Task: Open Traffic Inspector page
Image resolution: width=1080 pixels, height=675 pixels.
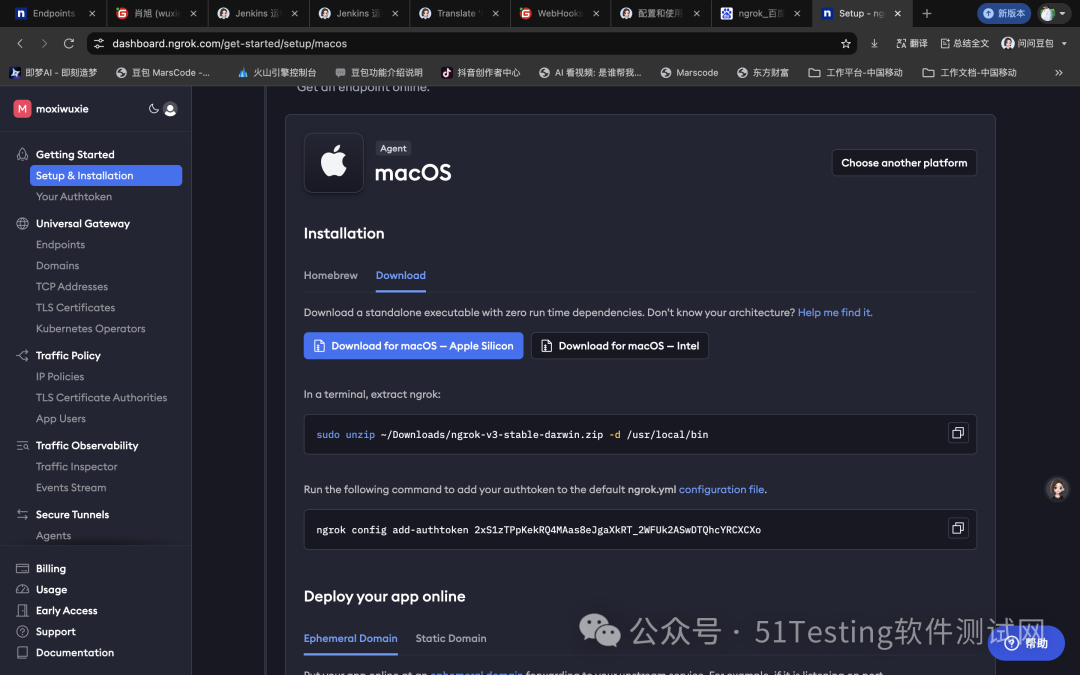Action: pyautogui.click(x=76, y=466)
